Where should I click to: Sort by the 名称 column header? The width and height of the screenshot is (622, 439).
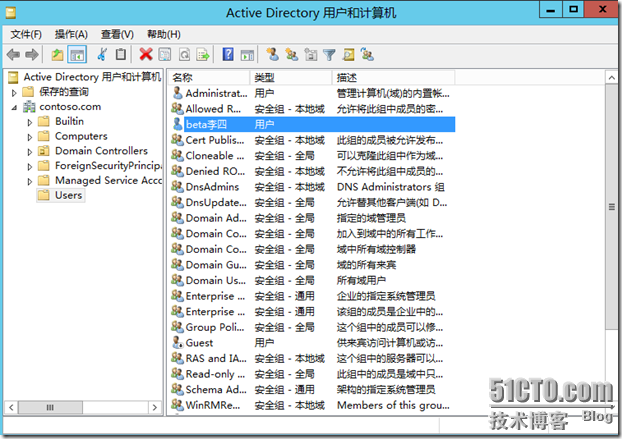tap(209, 77)
